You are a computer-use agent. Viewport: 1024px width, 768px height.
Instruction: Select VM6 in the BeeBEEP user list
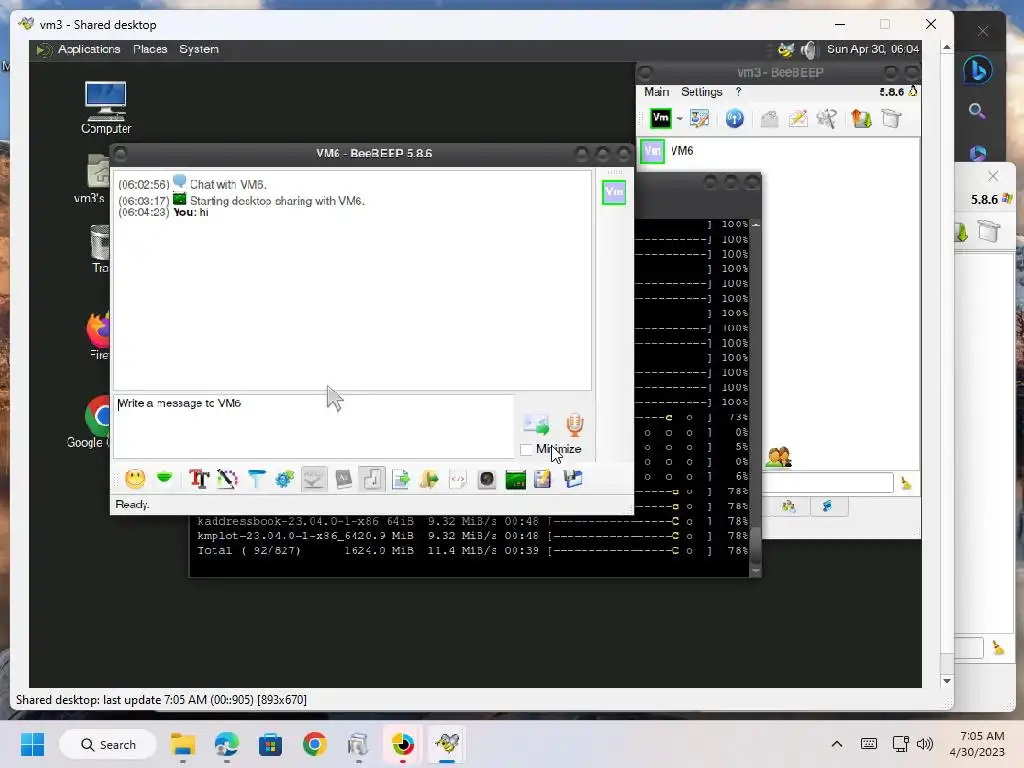pyautogui.click(x=778, y=151)
